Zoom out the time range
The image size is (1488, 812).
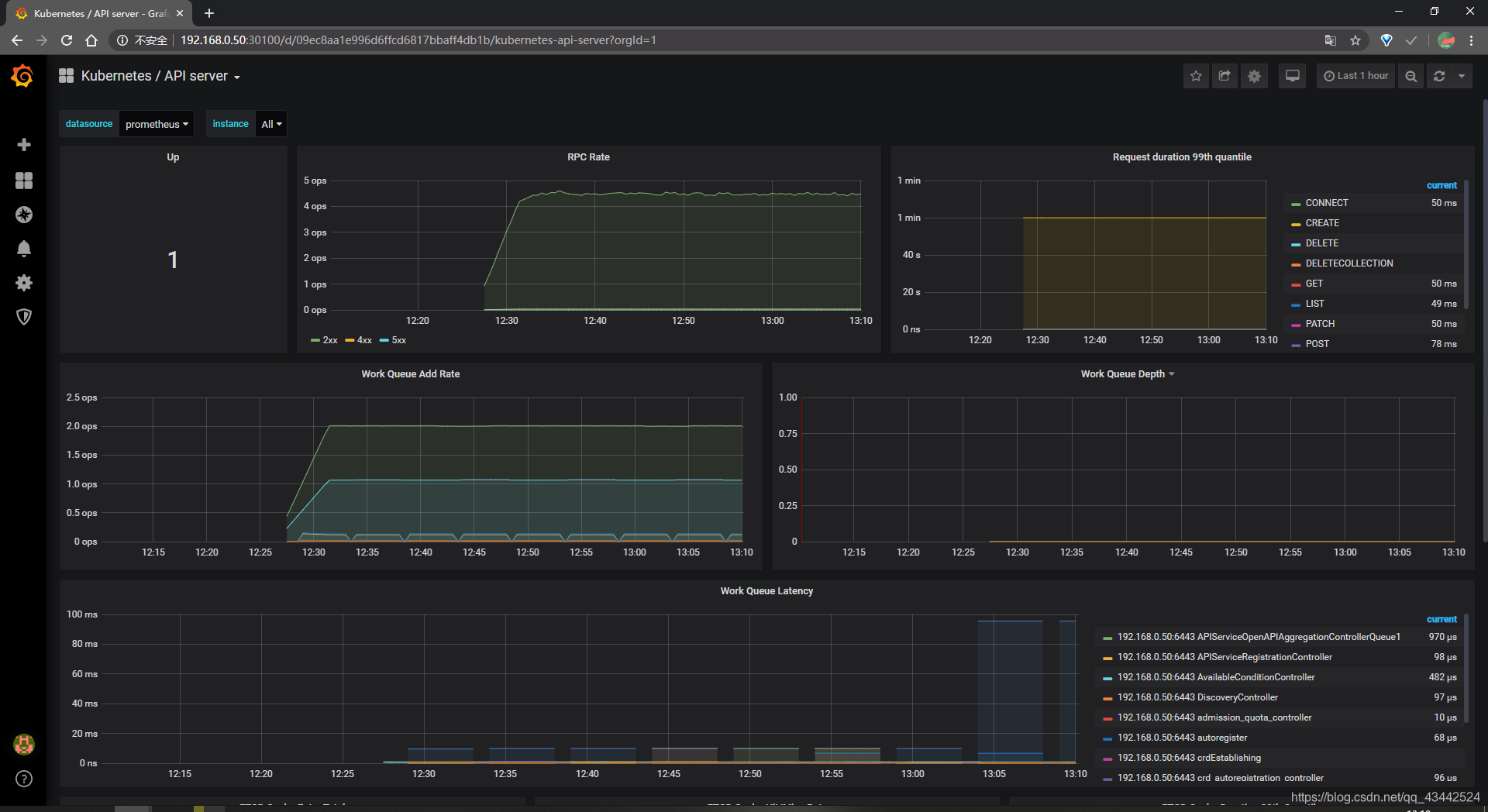click(x=1410, y=76)
